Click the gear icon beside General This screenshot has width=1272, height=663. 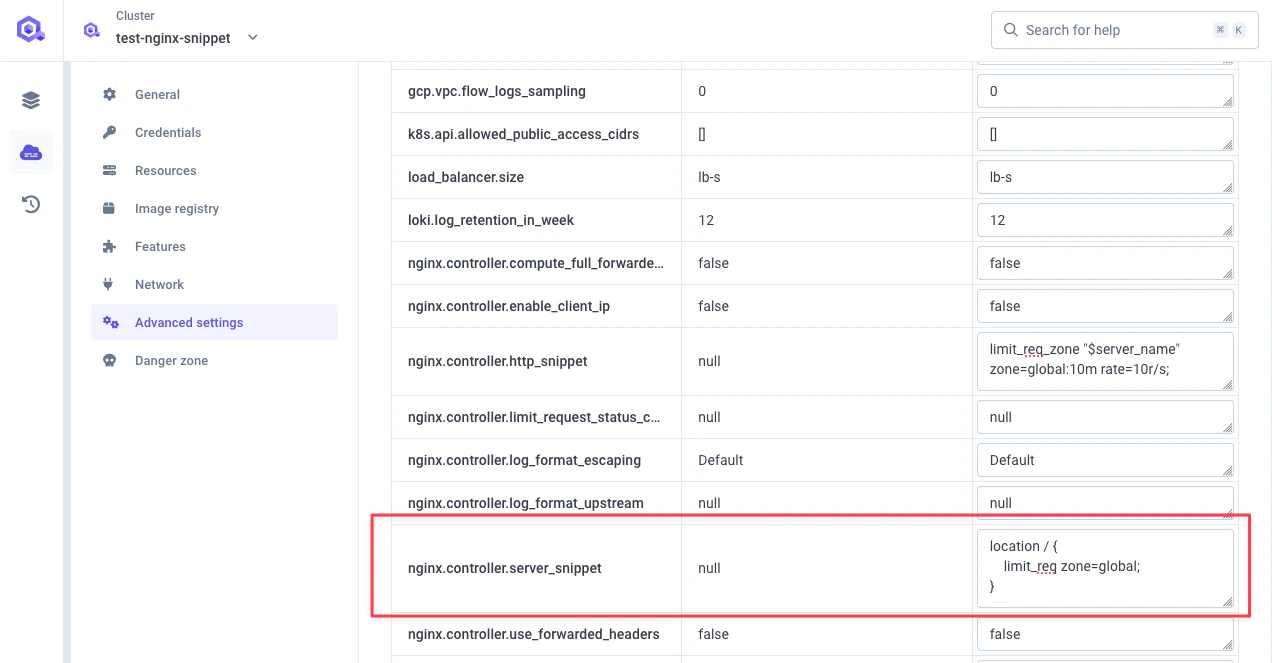pos(109,94)
